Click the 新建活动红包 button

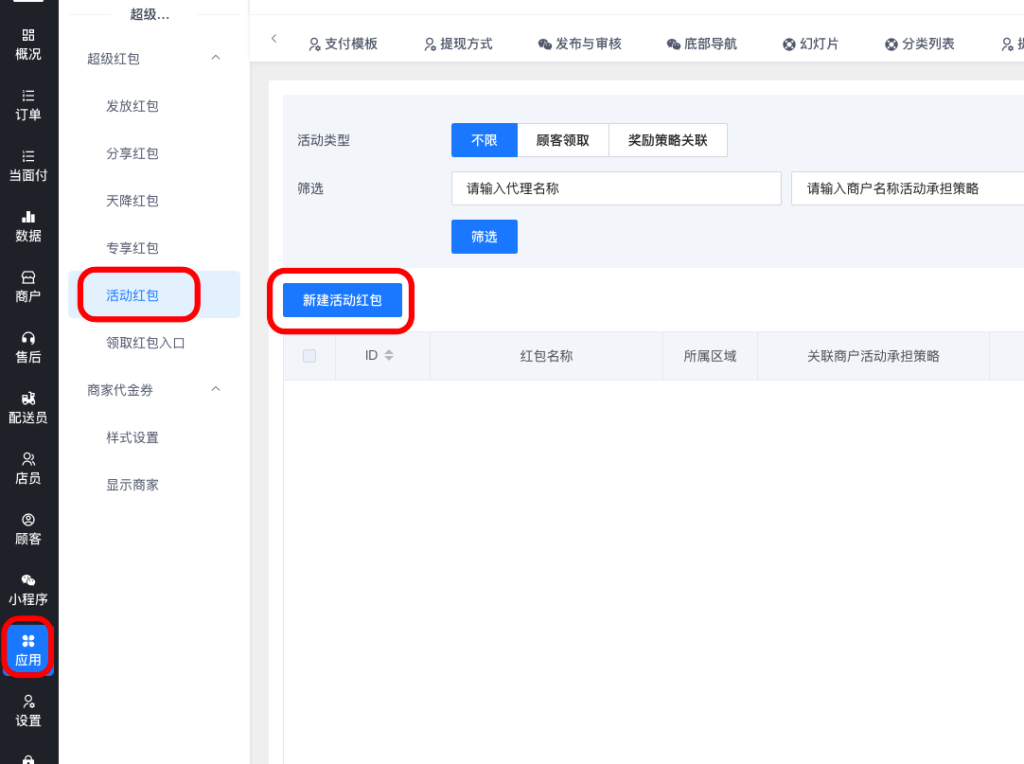pyautogui.click(x=342, y=300)
